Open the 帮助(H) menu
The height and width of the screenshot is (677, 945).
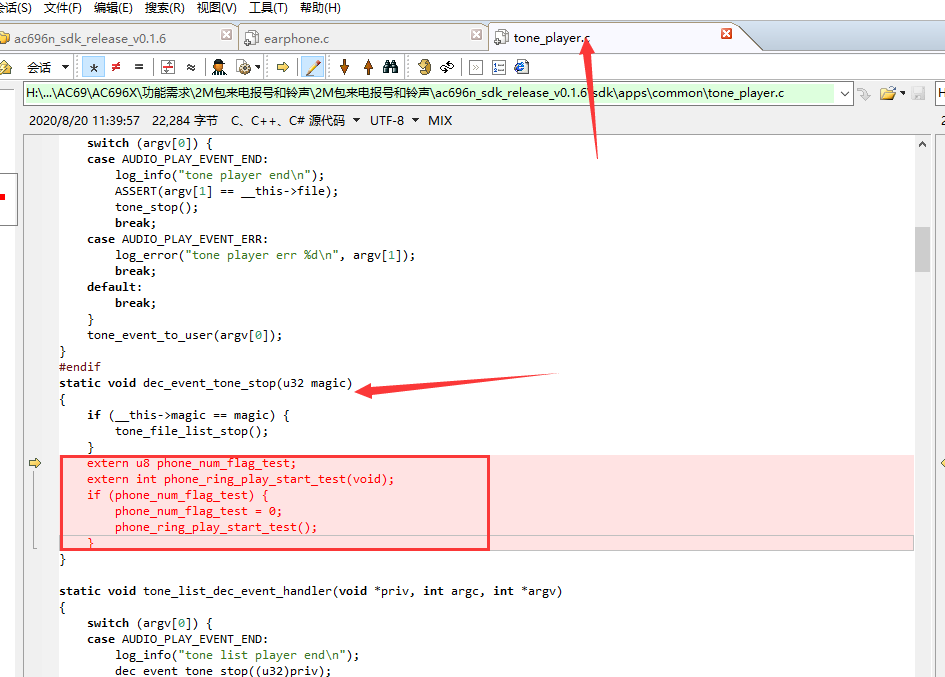pyautogui.click(x=320, y=8)
